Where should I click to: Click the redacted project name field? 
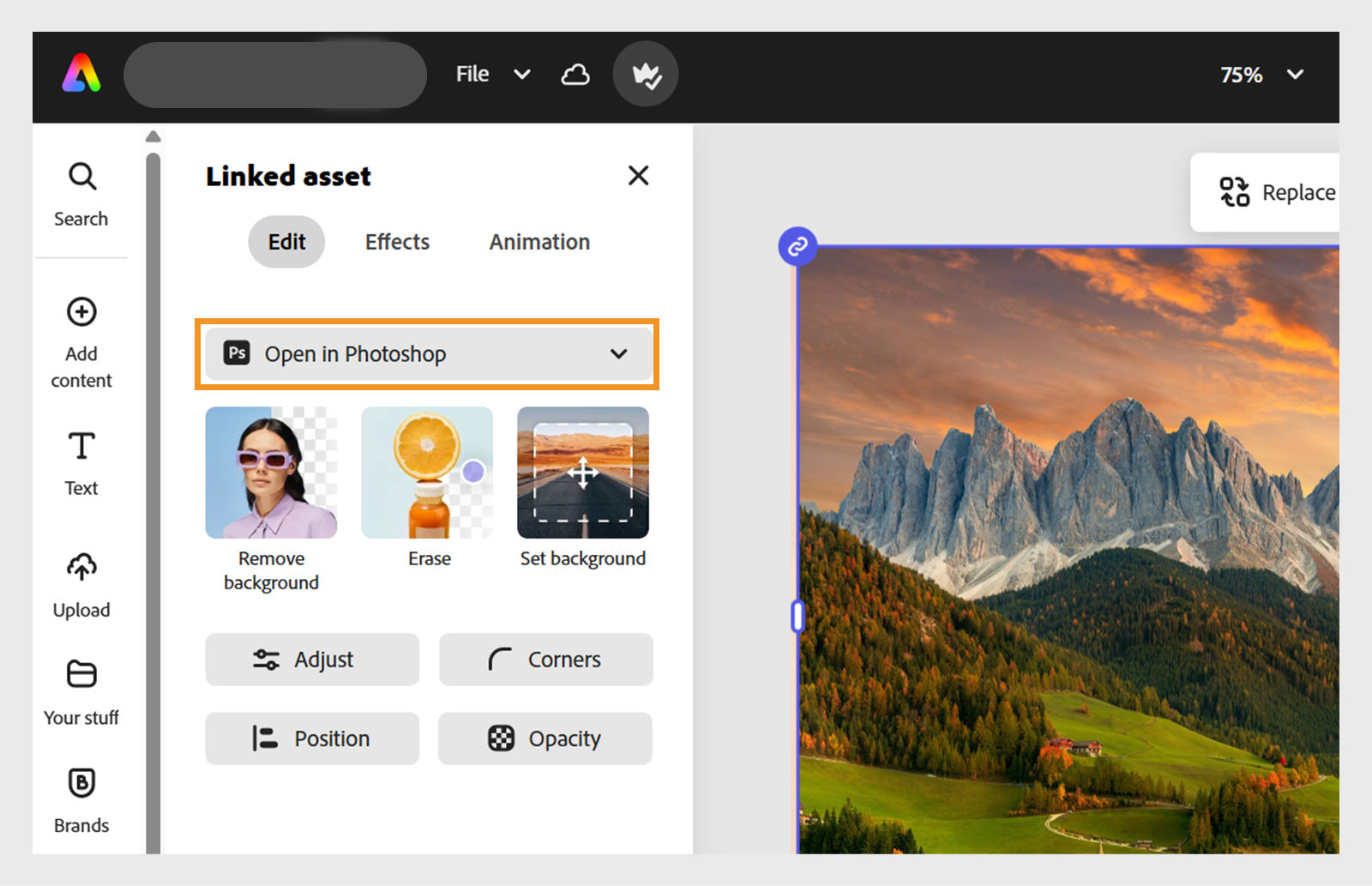[x=275, y=75]
